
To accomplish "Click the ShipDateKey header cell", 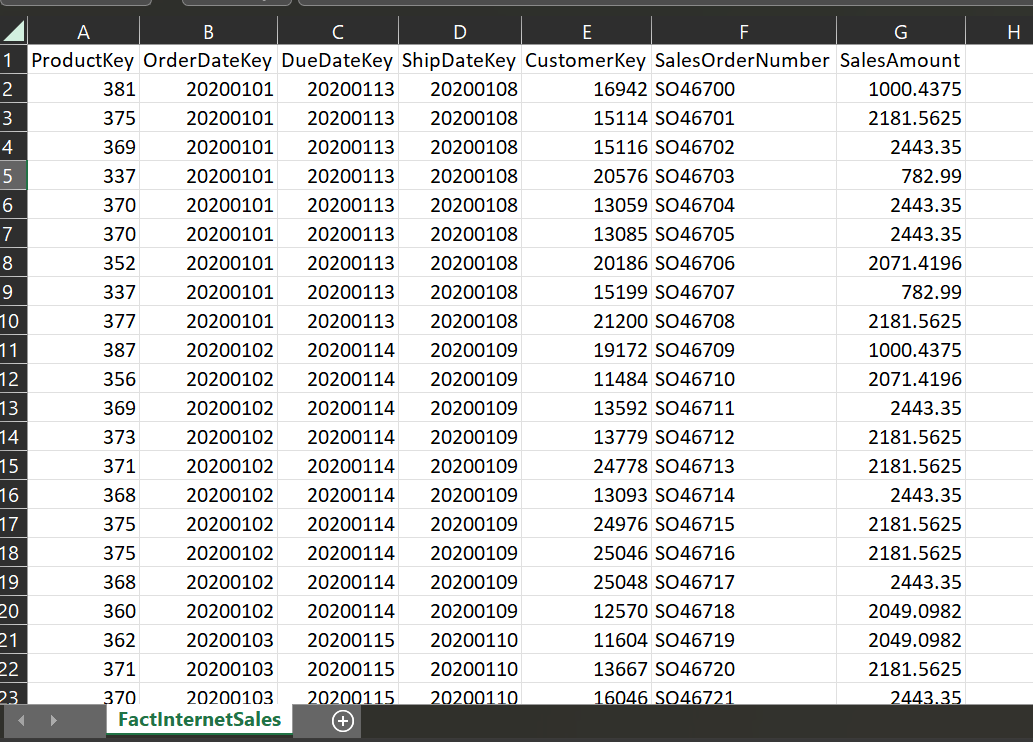I will coord(459,60).
